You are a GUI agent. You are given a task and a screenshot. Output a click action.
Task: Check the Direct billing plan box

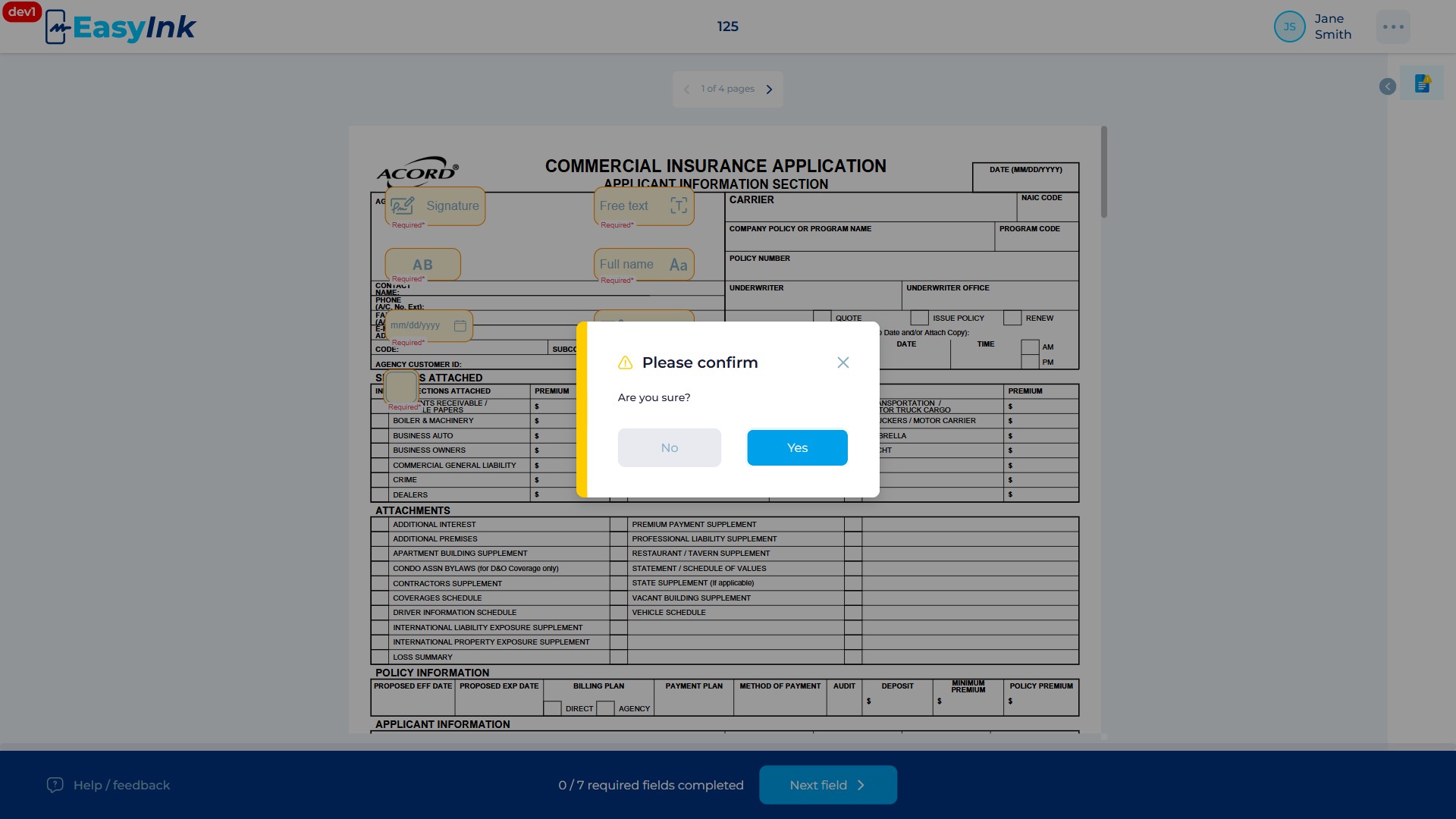552,708
